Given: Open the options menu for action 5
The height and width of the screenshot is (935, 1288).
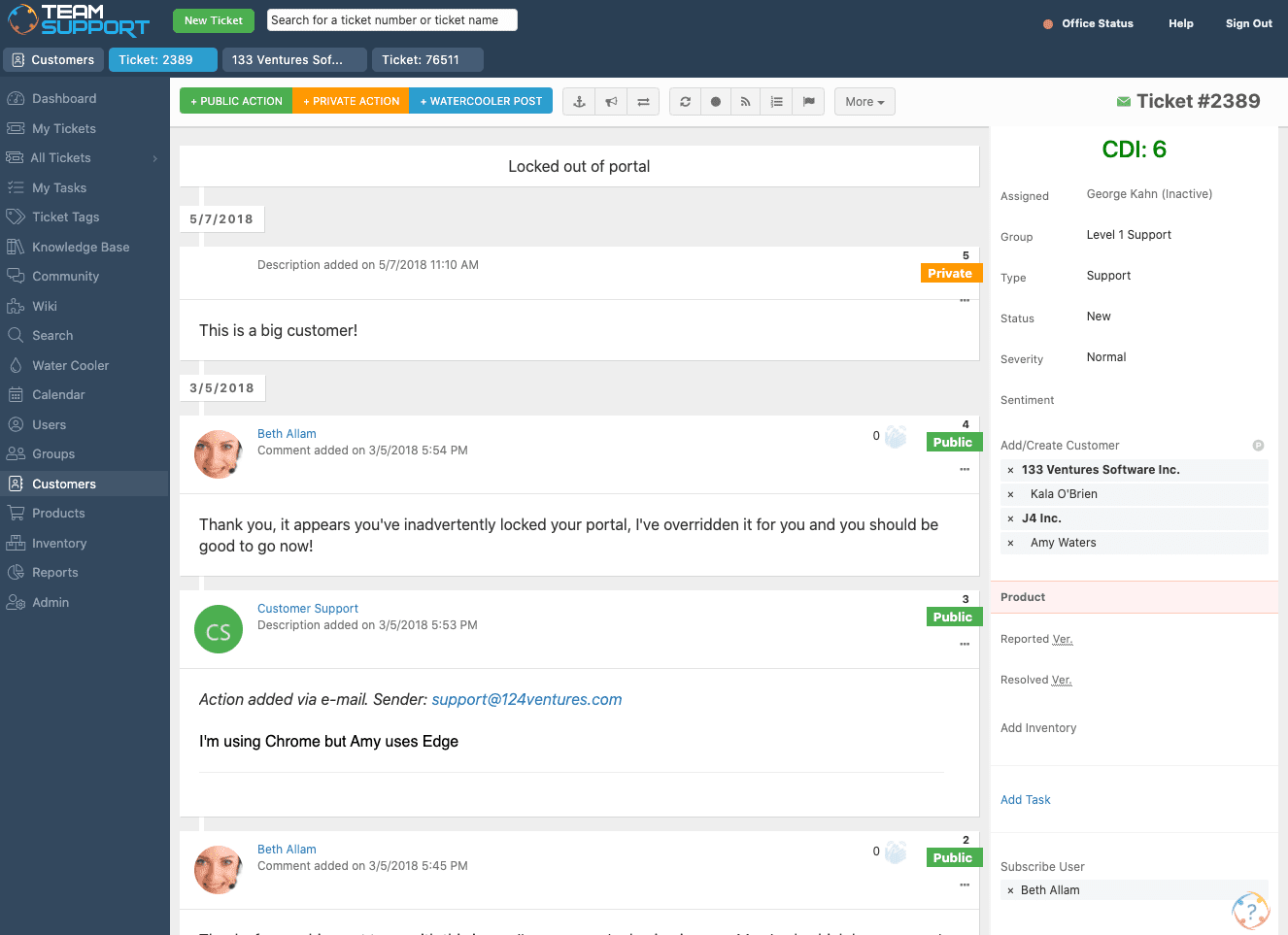Looking at the screenshot, I should pos(965,300).
